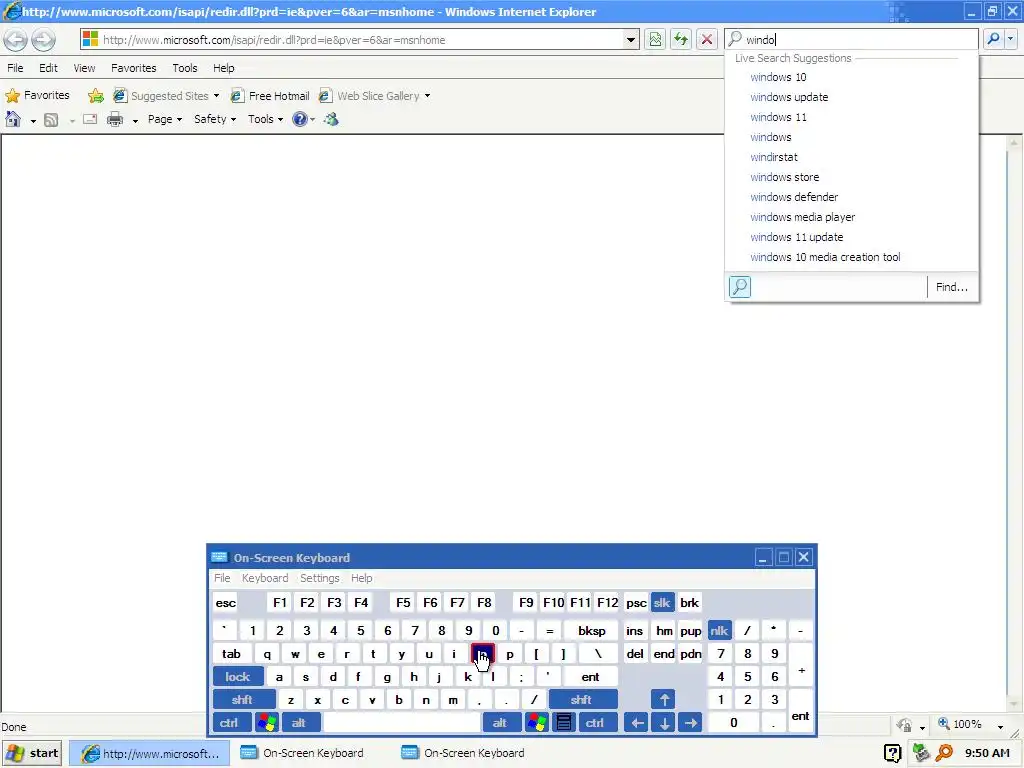The image size is (1024, 768).
Task: Open the Home button dropdown arrow
Action: pyautogui.click(x=33, y=121)
